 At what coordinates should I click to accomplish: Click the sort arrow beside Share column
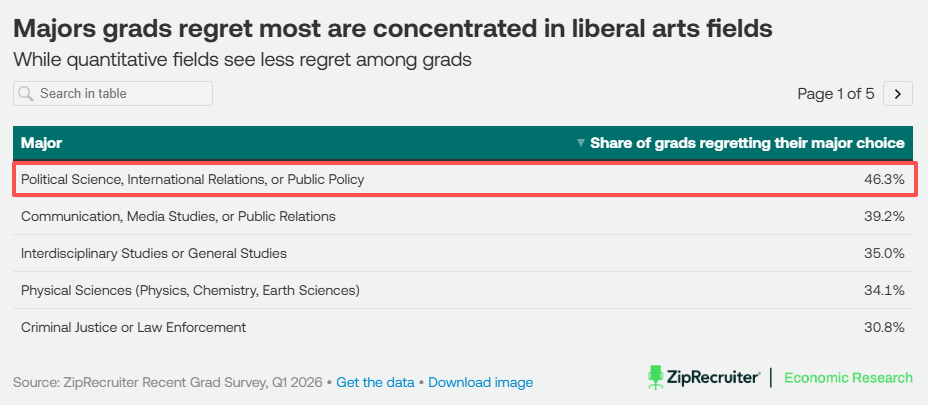[581, 143]
